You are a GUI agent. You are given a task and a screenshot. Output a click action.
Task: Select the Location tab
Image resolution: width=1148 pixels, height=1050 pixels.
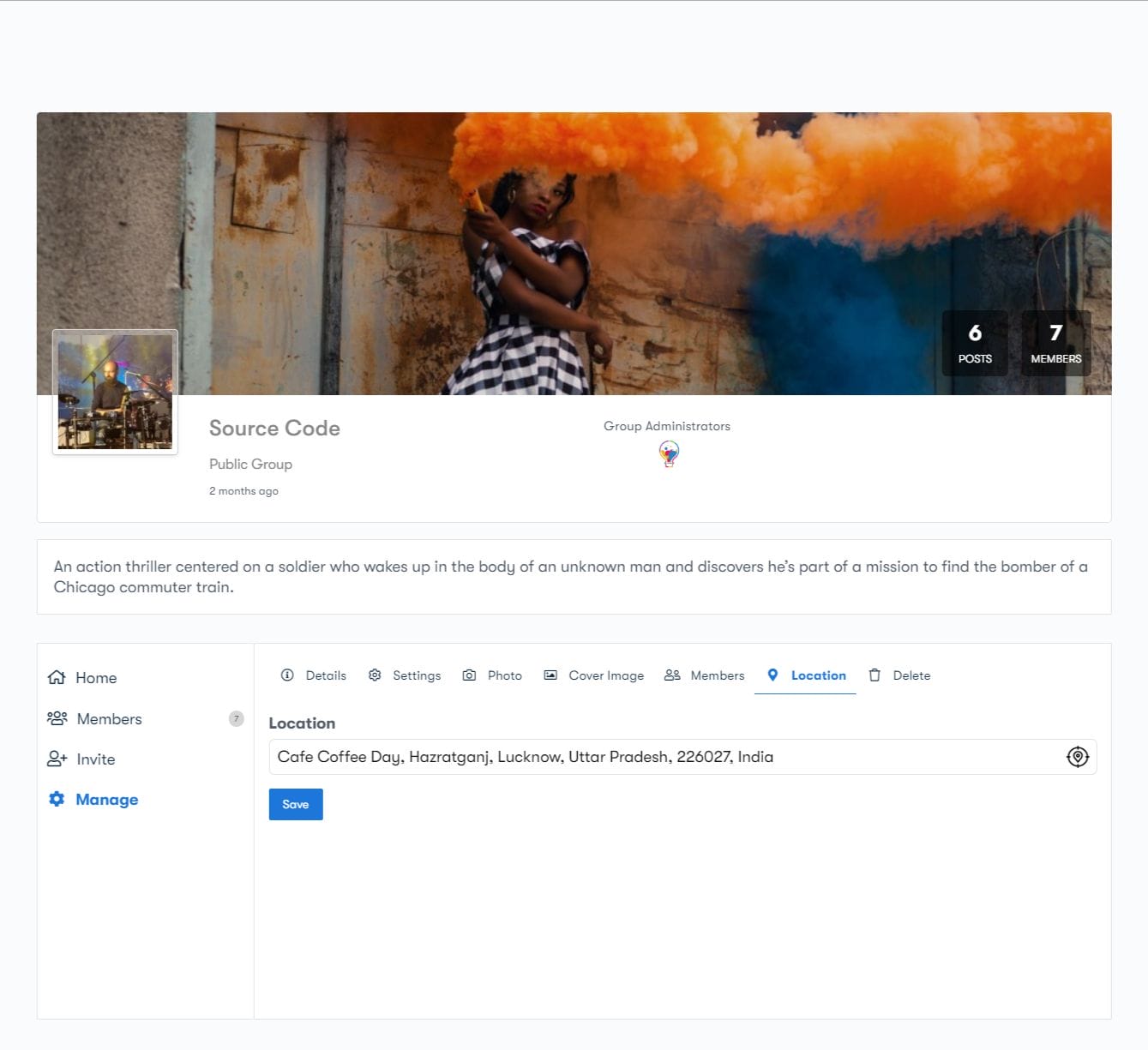coord(806,675)
